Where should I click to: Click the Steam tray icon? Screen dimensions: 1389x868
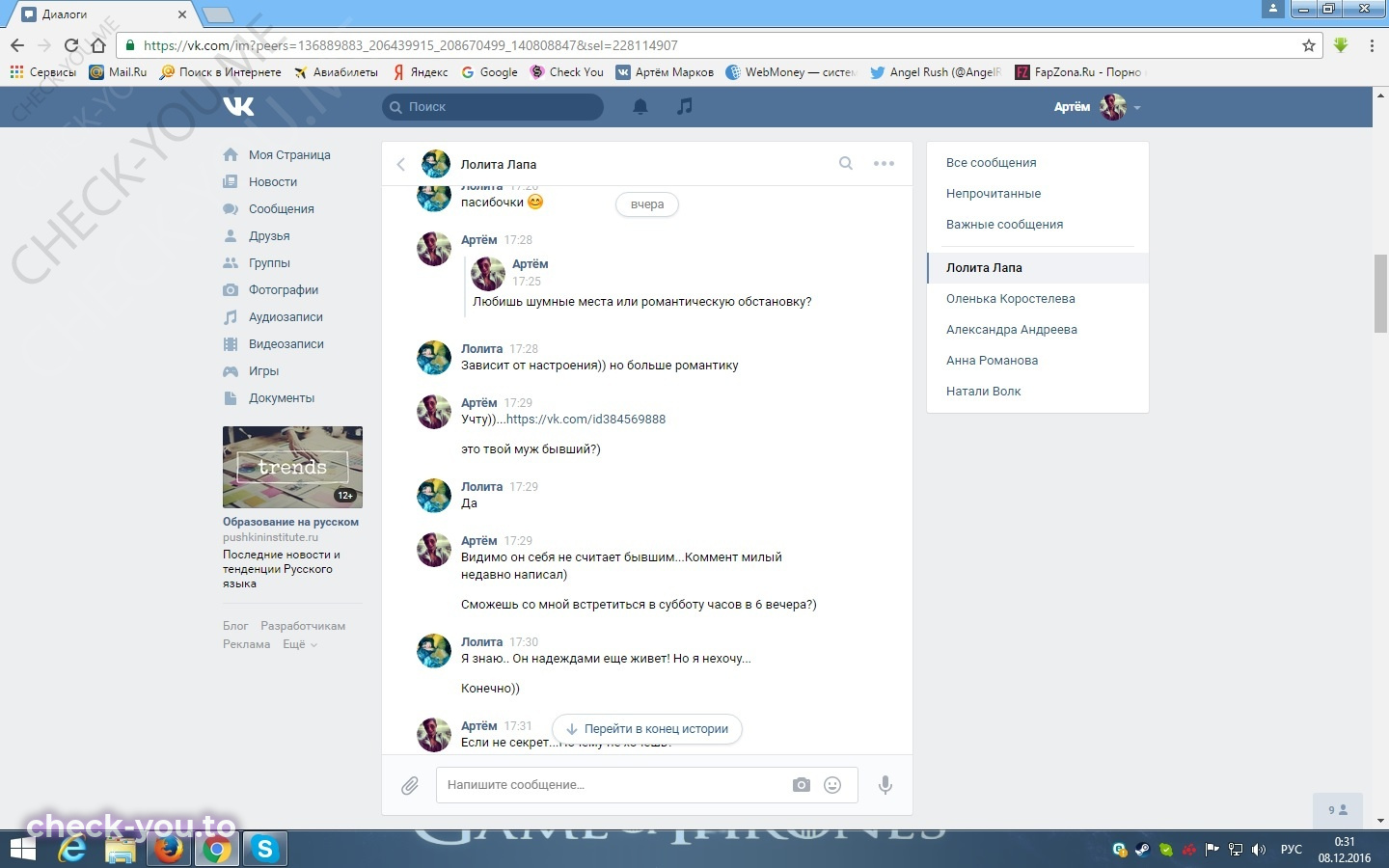[1142, 850]
